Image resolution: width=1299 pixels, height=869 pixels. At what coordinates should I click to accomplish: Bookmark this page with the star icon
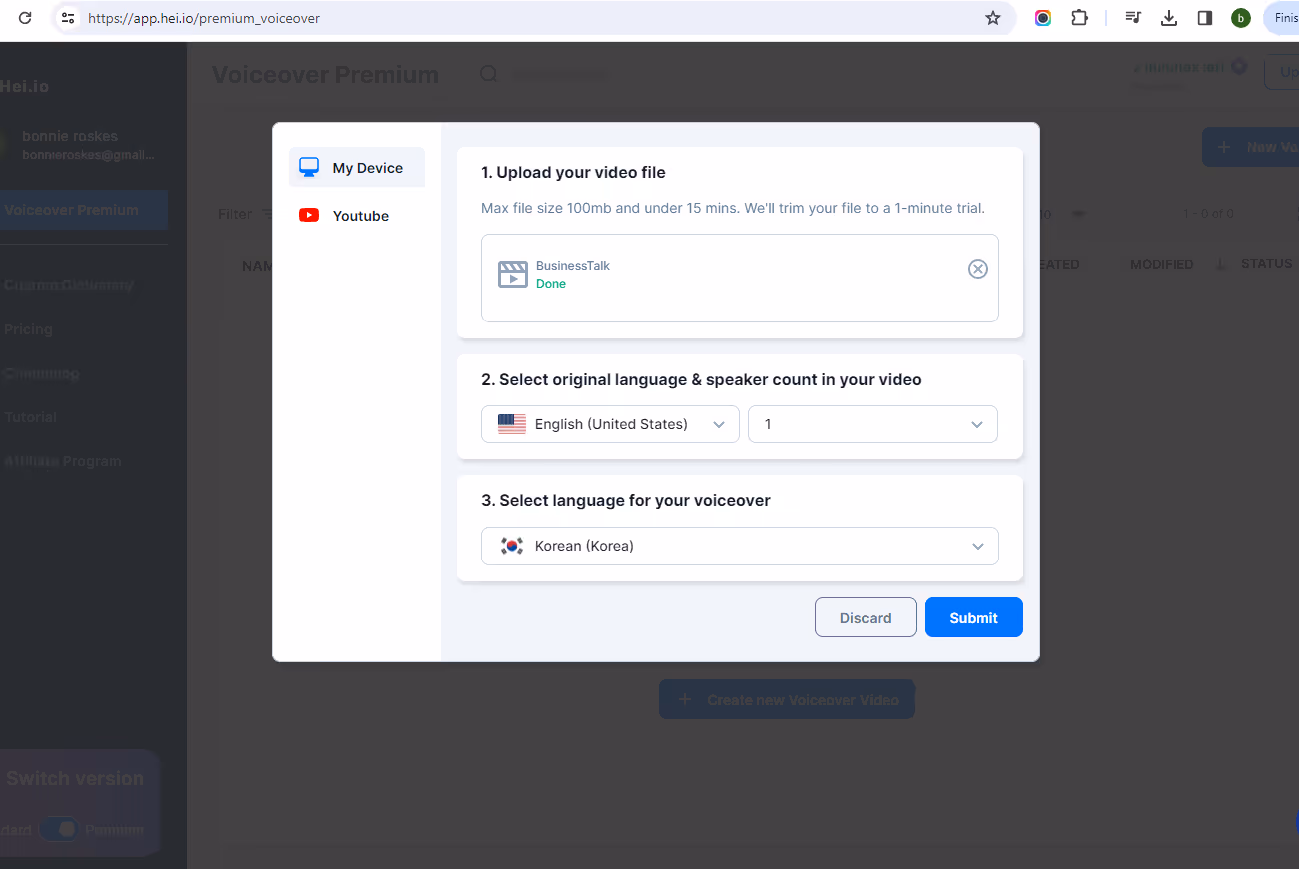pyautogui.click(x=993, y=18)
